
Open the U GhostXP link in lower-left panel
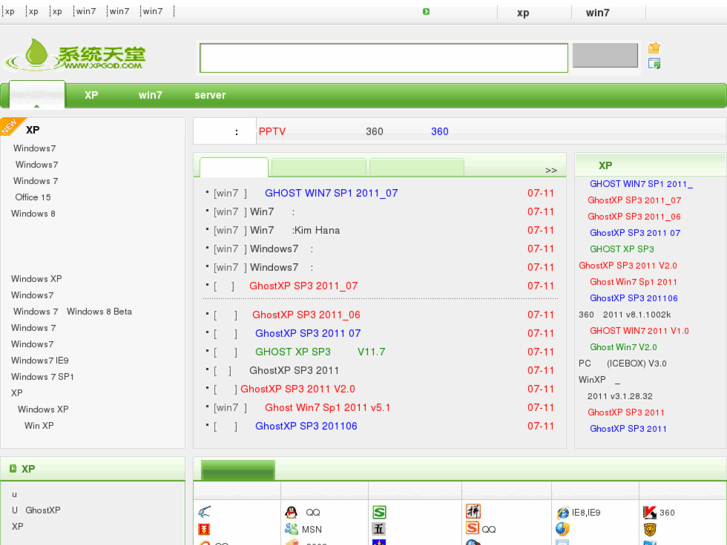pos(36,510)
